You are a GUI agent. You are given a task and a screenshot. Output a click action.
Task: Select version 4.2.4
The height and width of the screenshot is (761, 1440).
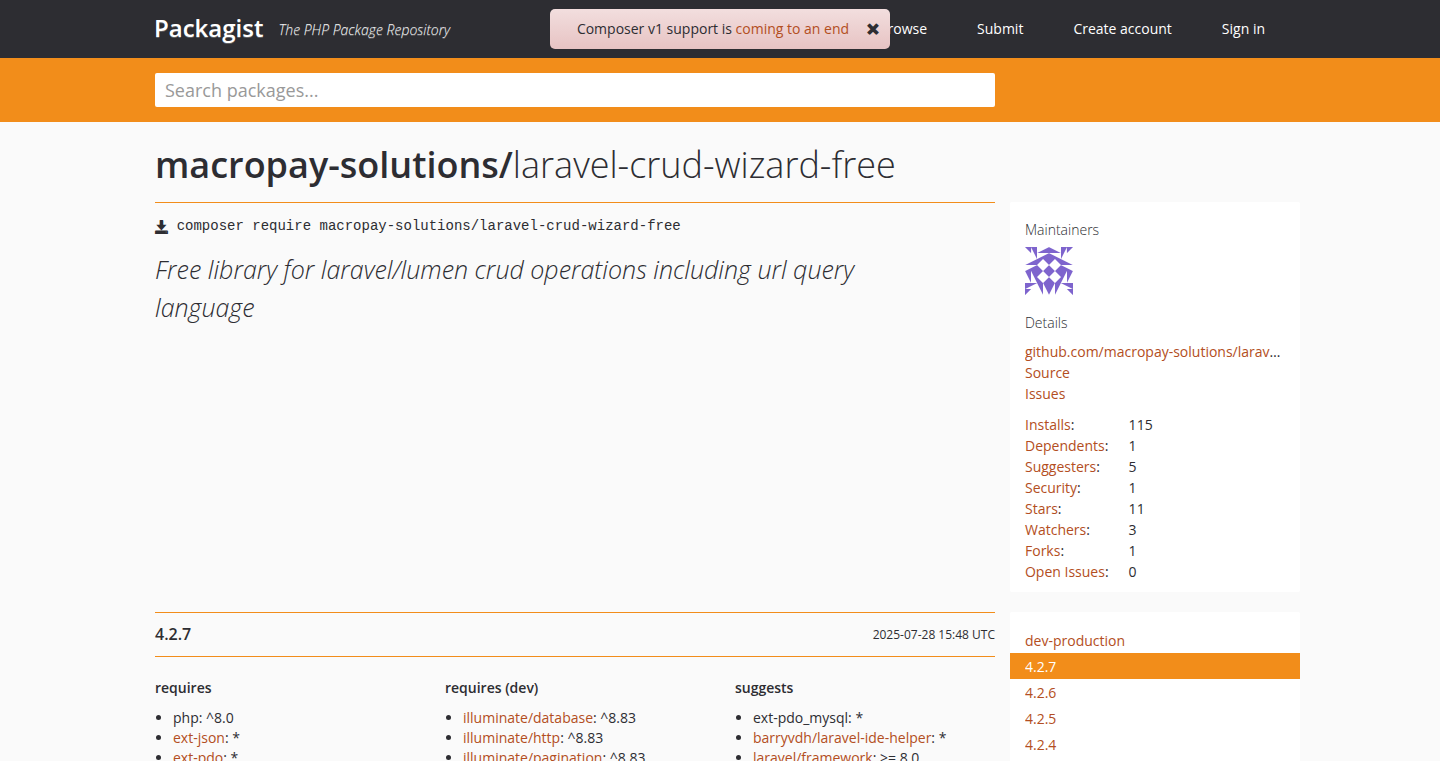coord(1040,745)
